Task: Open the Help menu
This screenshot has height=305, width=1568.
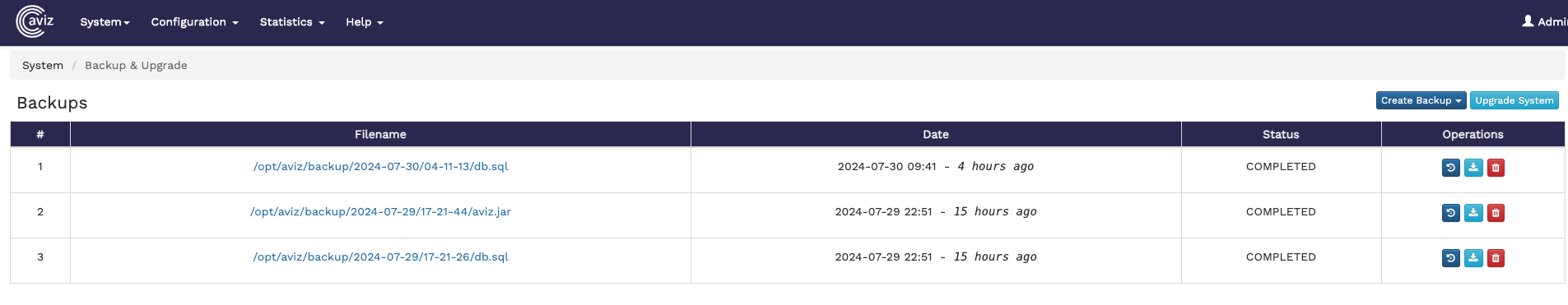Action: tap(365, 22)
